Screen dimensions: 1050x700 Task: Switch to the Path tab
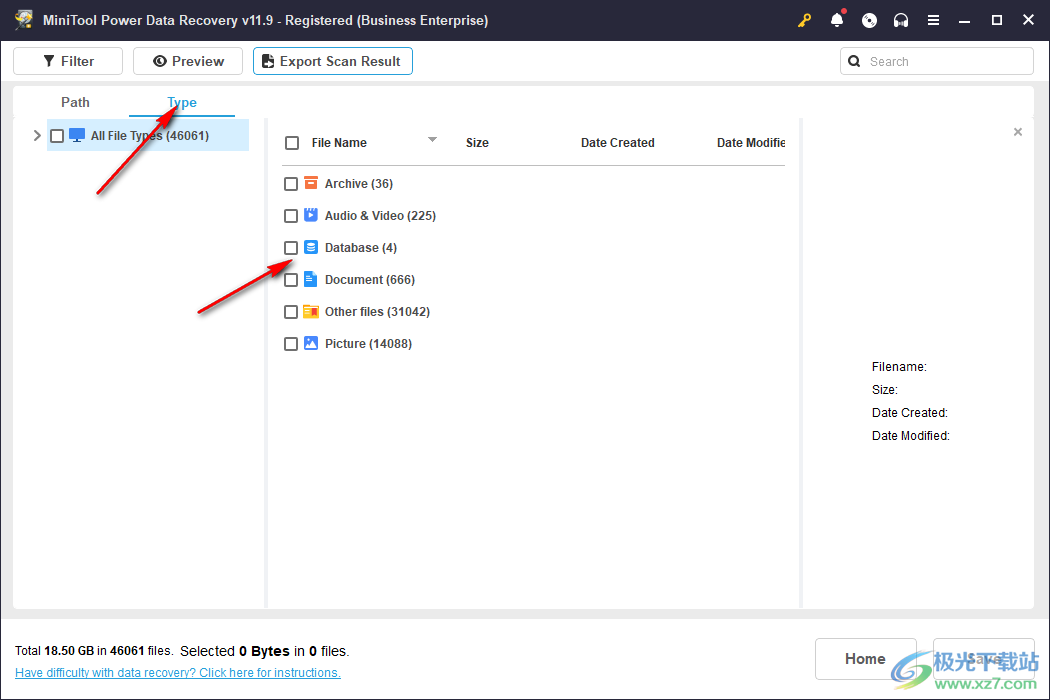[75, 102]
